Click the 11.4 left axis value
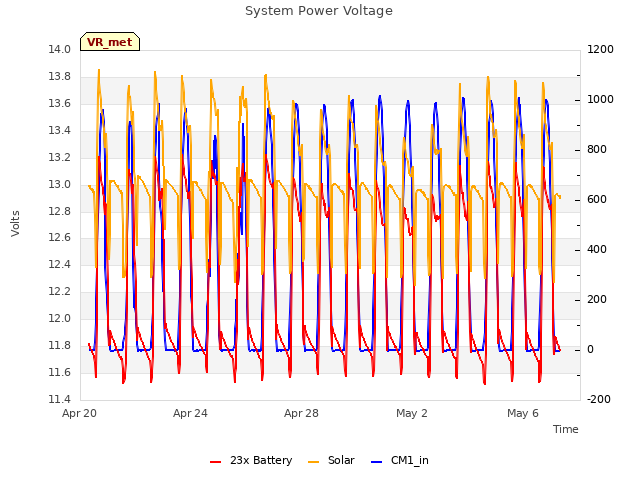This screenshot has width=640, height=480. click(x=60, y=400)
